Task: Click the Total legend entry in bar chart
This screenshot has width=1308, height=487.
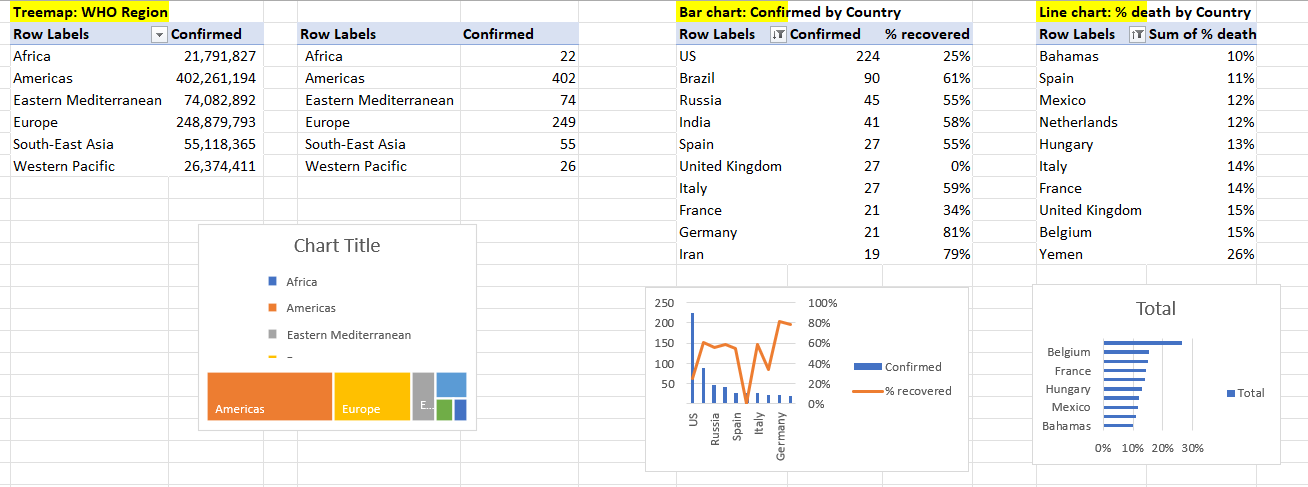Action: click(x=1250, y=393)
